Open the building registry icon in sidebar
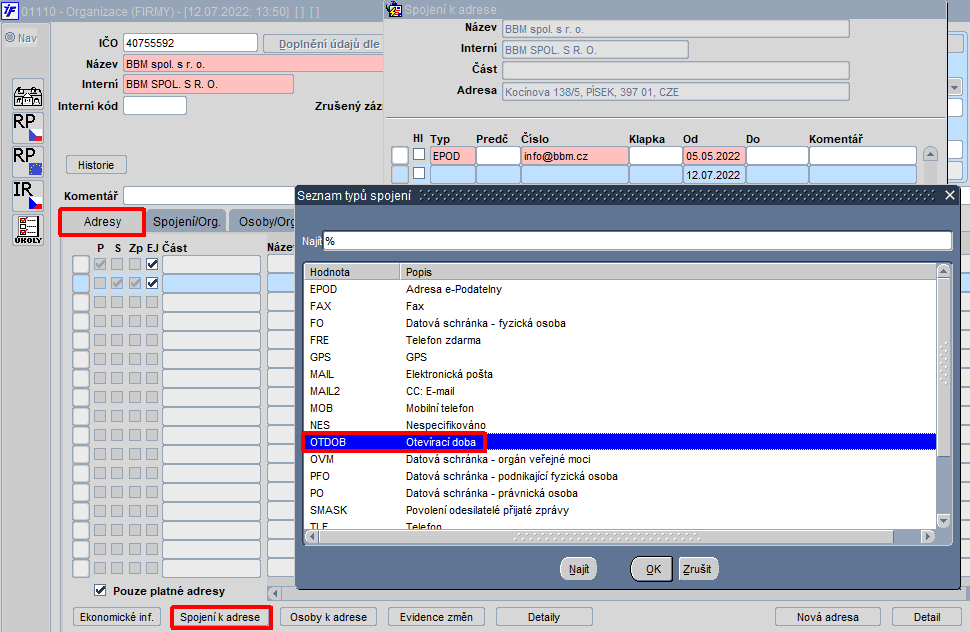This screenshot has width=970, height=632. point(28,95)
